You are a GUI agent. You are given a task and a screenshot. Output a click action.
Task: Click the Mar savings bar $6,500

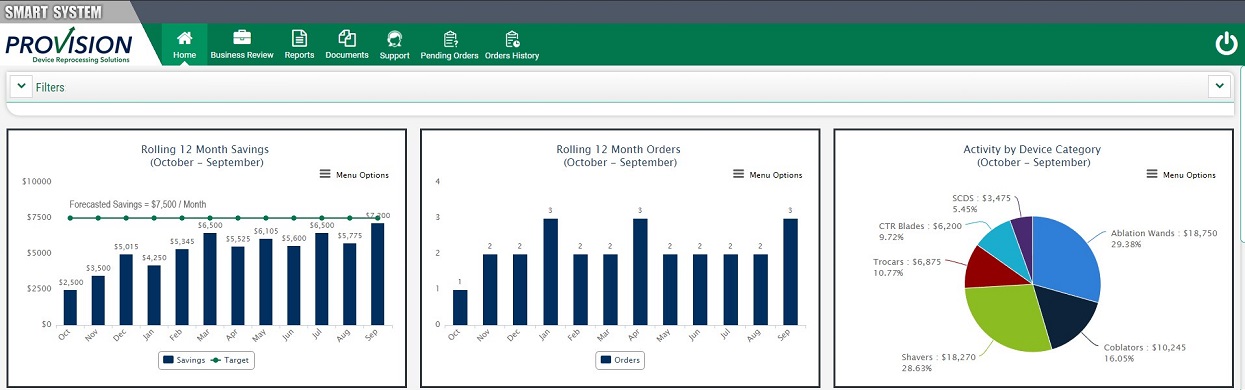coord(210,279)
